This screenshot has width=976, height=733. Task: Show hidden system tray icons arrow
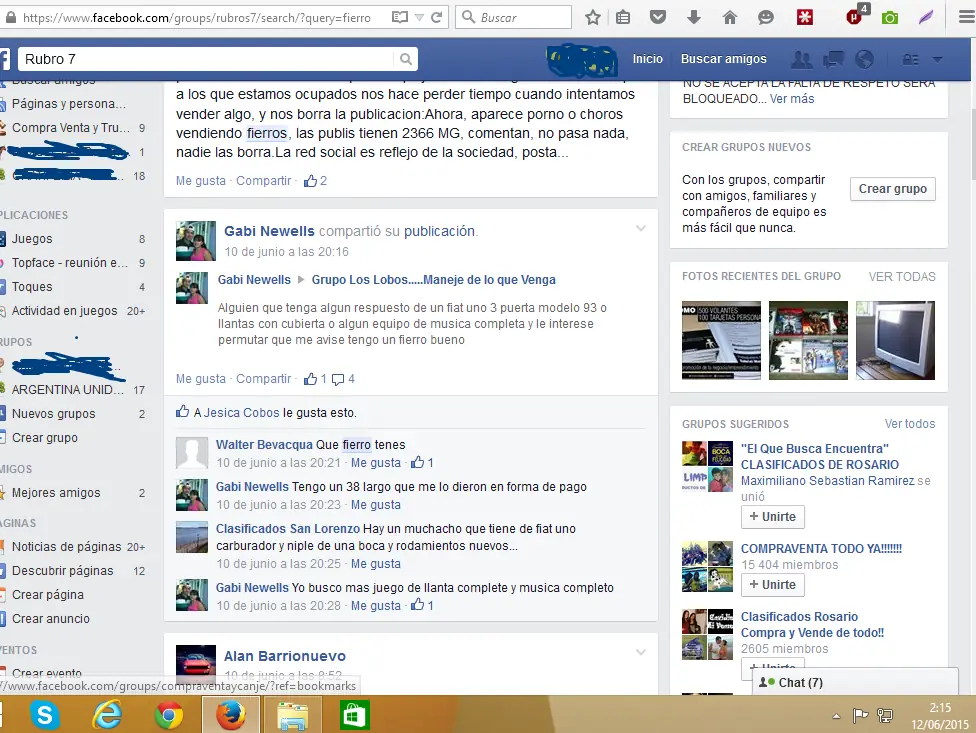point(836,716)
